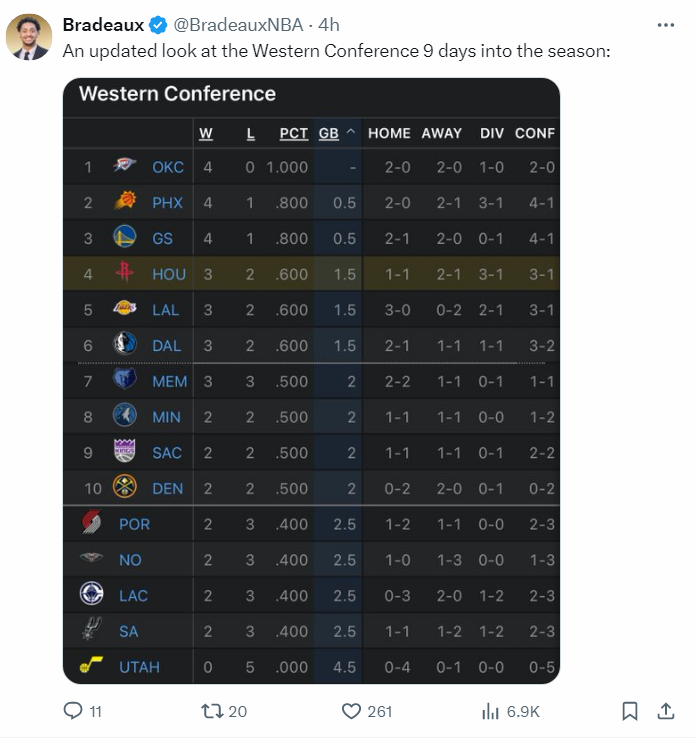Click the L column header

(250, 134)
